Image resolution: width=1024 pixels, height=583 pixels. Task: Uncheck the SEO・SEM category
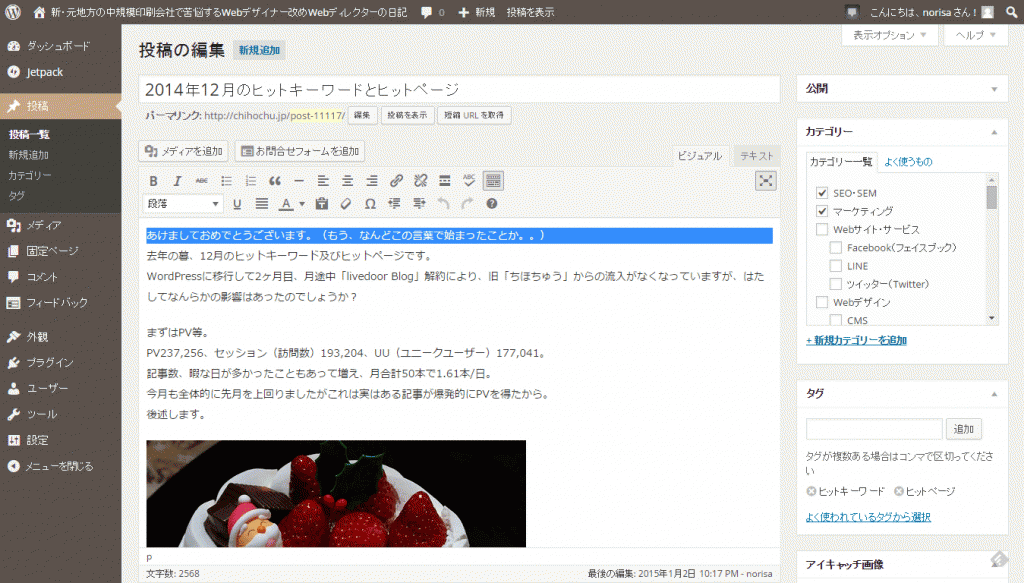(823, 193)
